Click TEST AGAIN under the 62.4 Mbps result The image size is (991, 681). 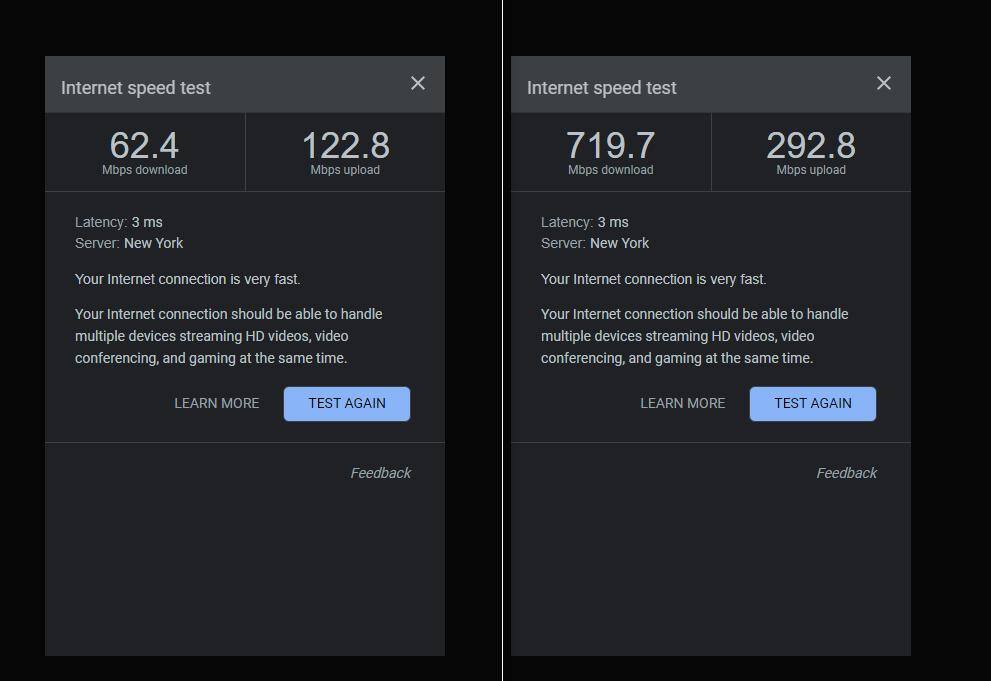pyautogui.click(x=347, y=404)
